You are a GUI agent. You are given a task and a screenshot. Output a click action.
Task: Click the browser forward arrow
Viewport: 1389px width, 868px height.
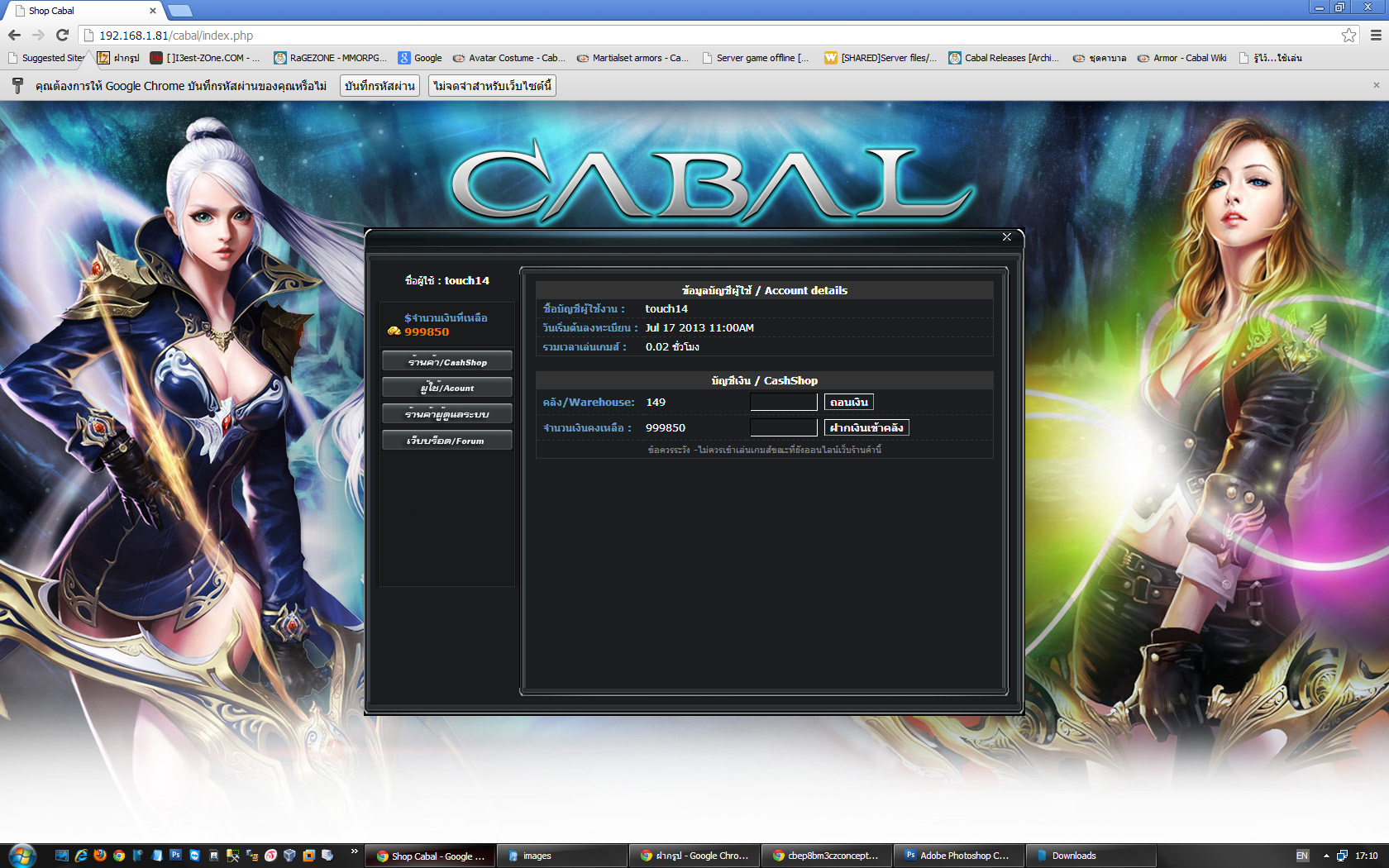click(38, 35)
